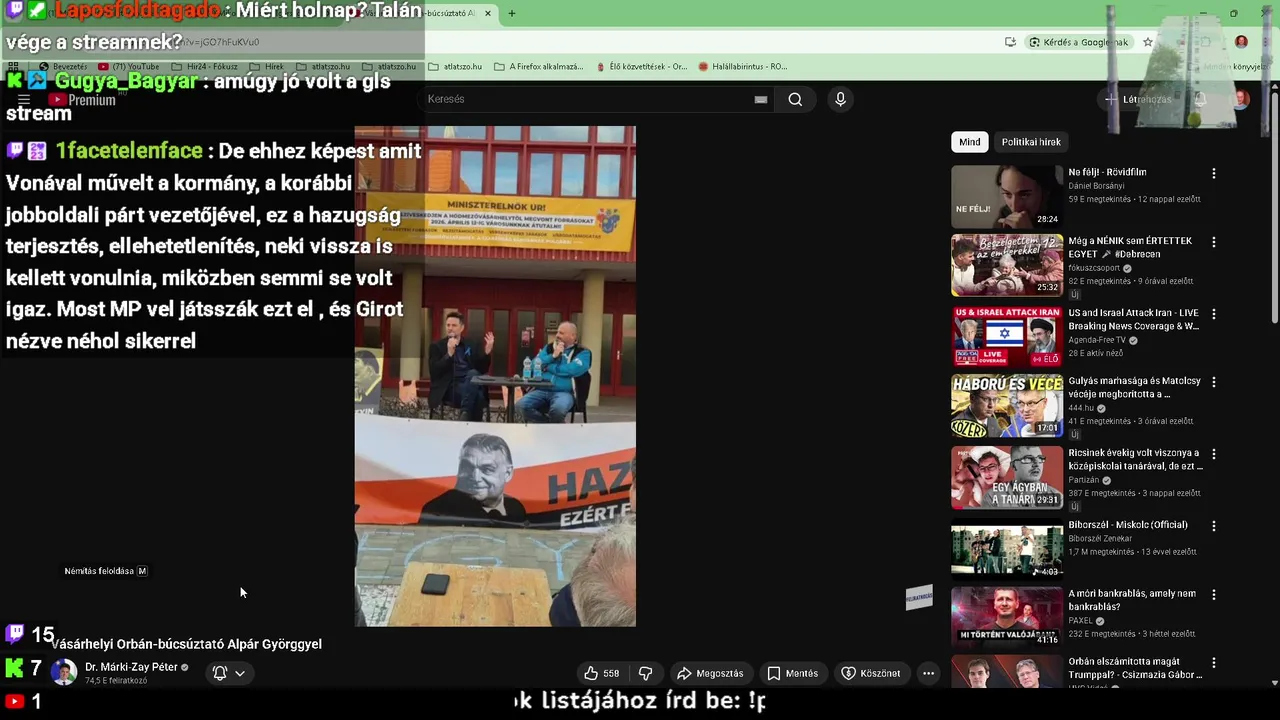Open 'Biborszél - Miskolc (Official)' video title
This screenshot has height=720, width=1280.
pos(1128,525)
